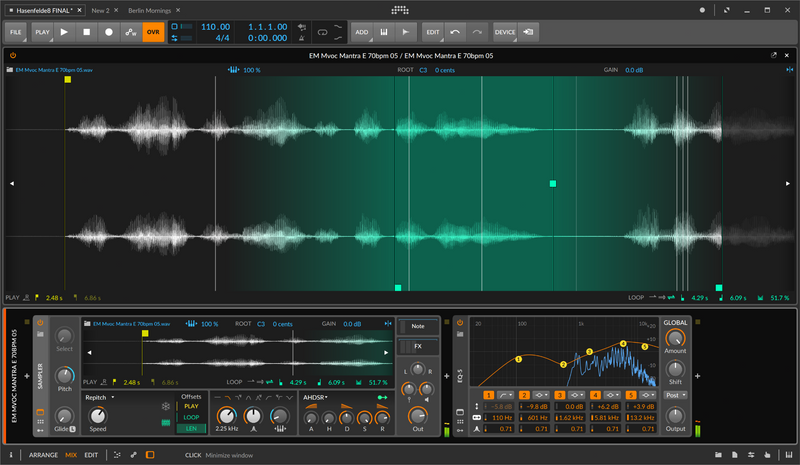Open the PLAY menu
This screenshot has width=800, height=465.
[42, 32]
